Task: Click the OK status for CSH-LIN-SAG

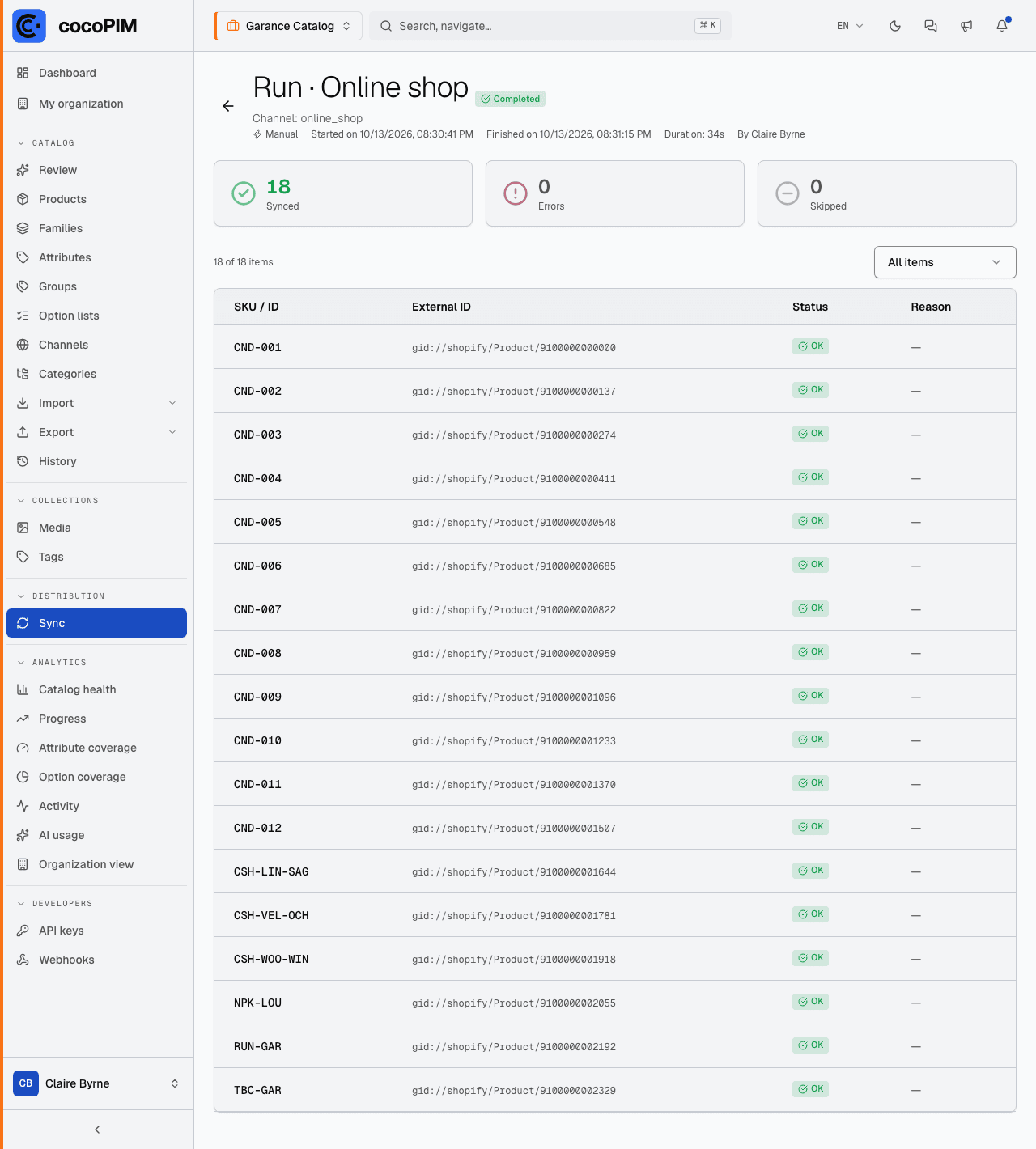Action: point(810,871)
